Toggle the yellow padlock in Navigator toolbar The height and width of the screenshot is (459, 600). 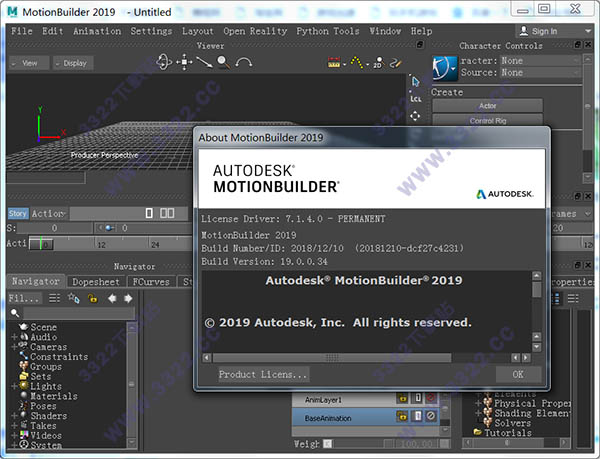[x=93, y=298]
